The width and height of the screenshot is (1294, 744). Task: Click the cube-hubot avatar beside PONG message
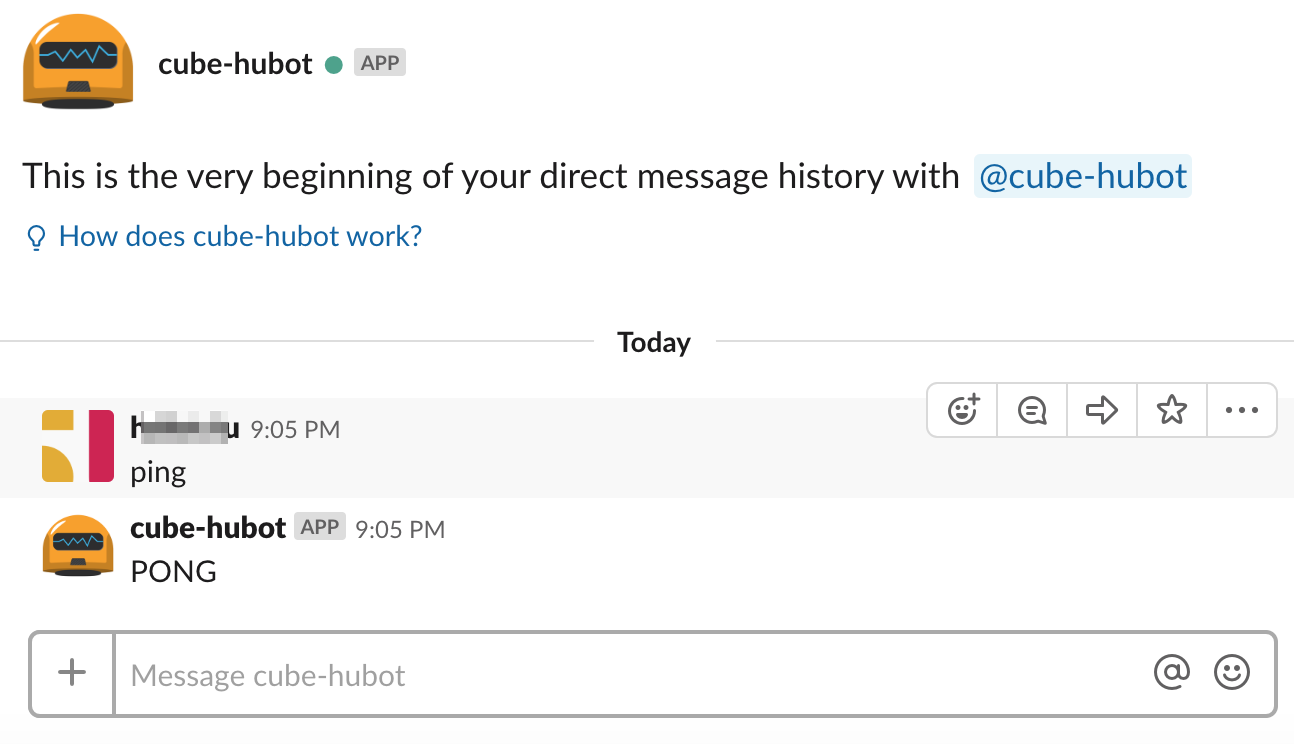[77, 546]
